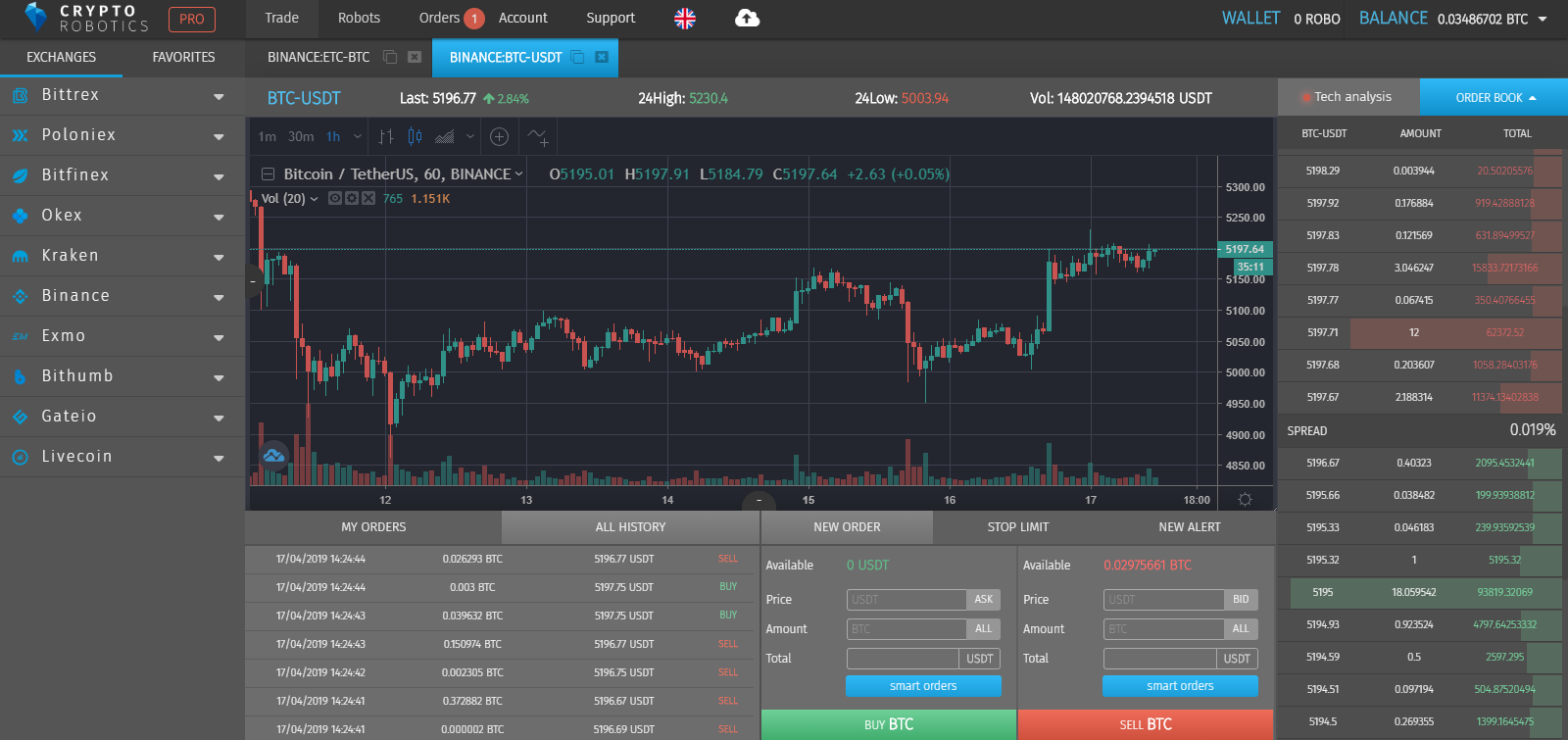This screenshot has height=740, width=1568.
Task: Click the BUY BTC button
Action: tap(889, 724)
